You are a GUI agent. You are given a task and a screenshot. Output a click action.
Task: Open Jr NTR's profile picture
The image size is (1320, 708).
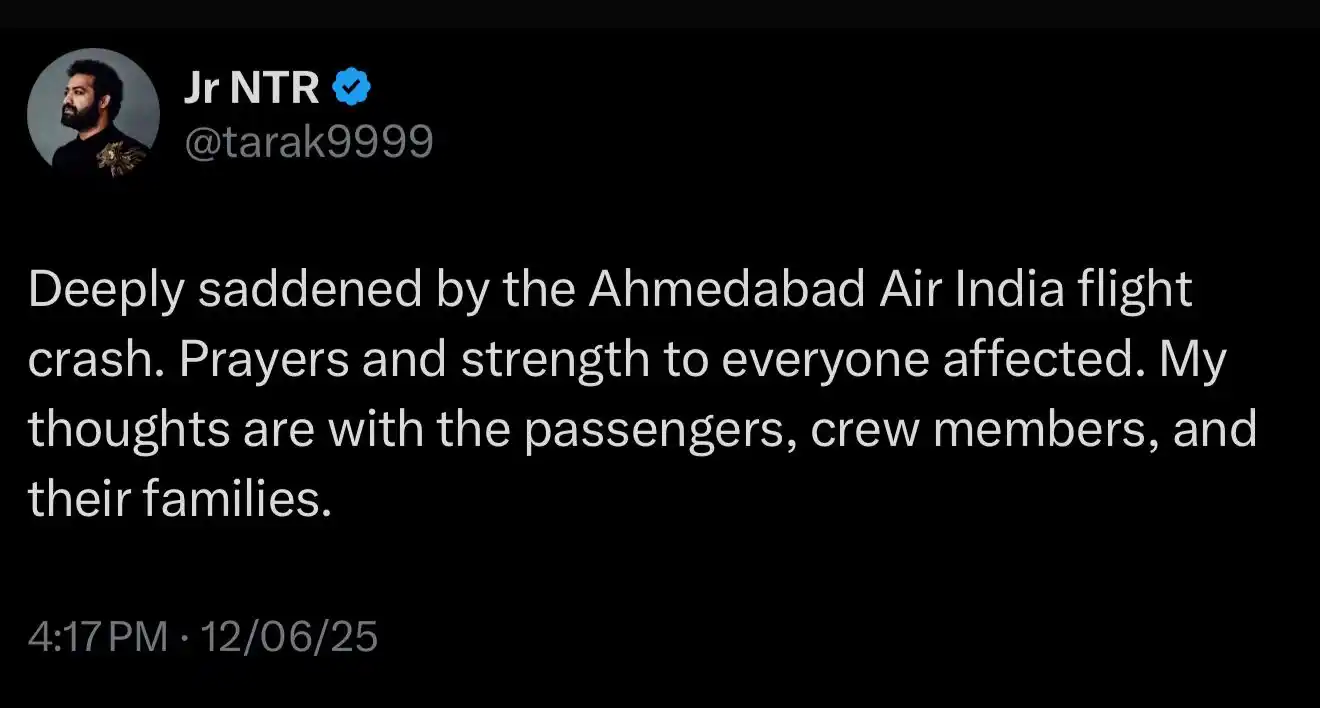93,114
